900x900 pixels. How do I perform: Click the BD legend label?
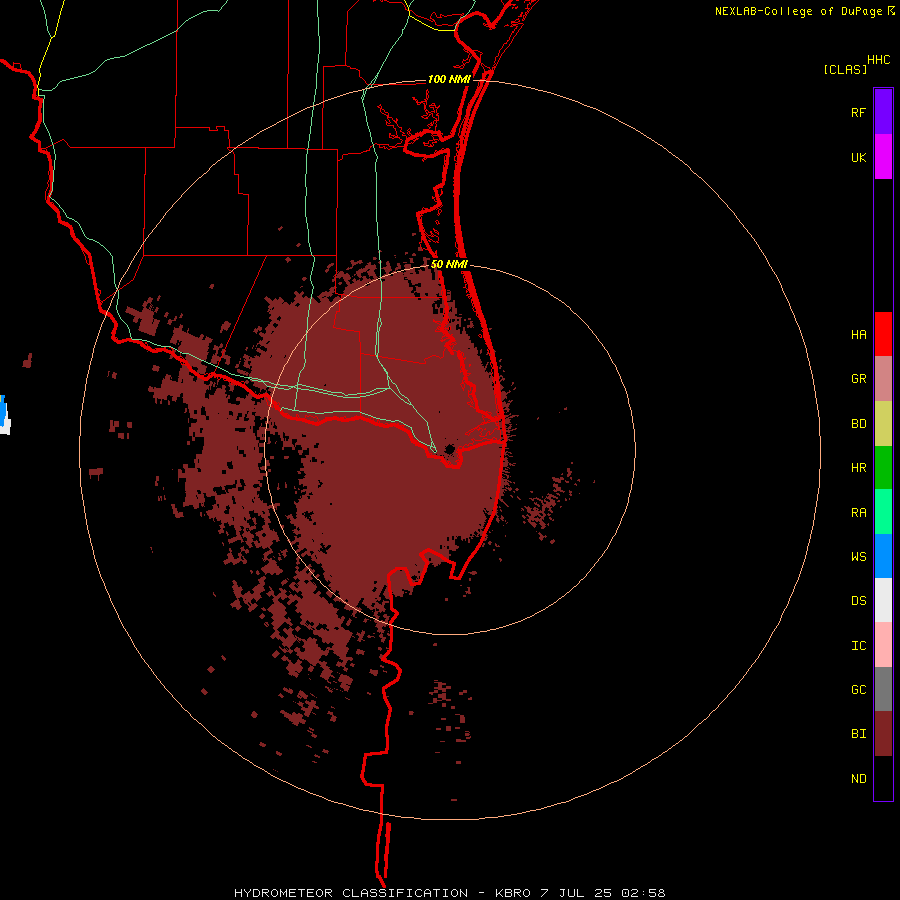[x=859, y=424]
